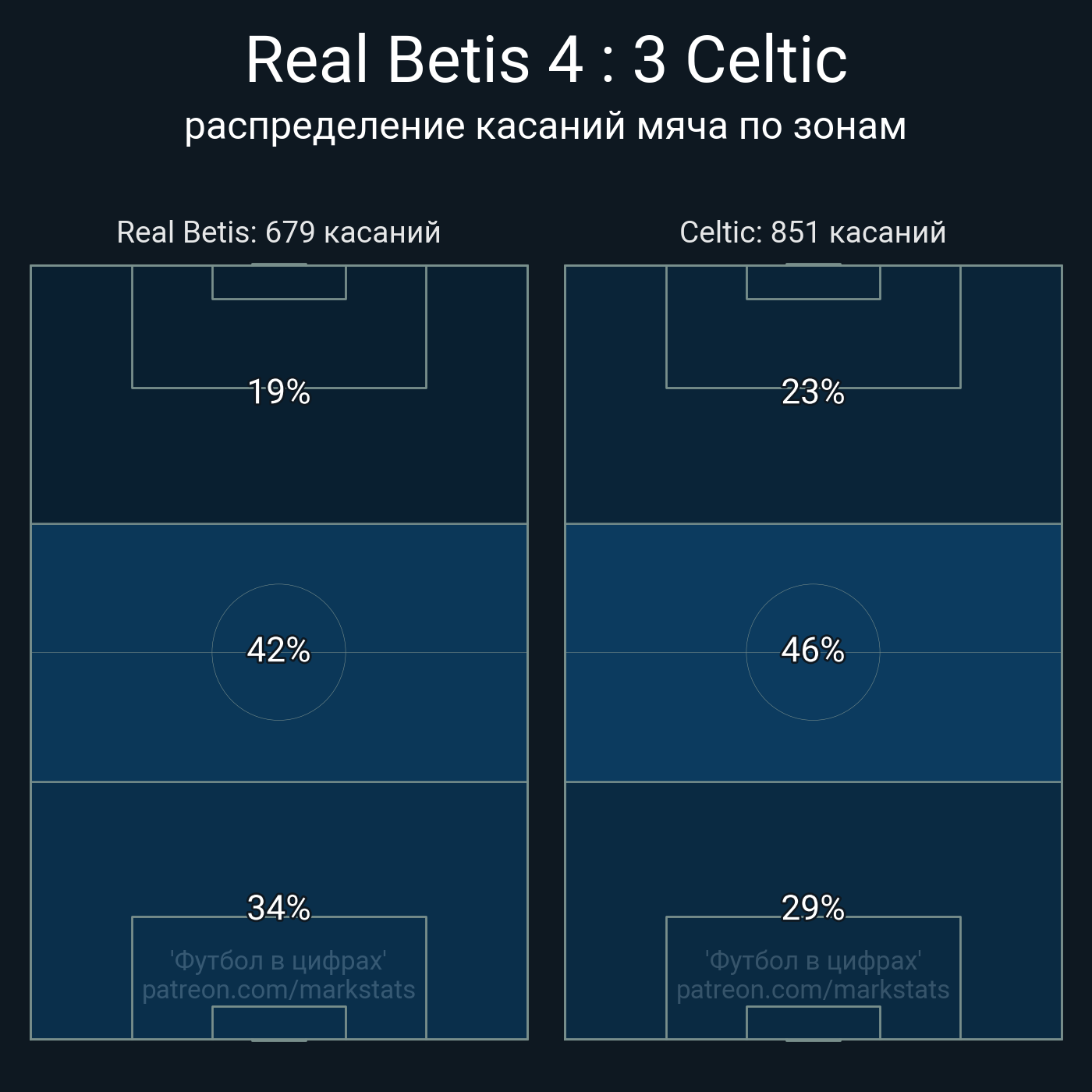Click the 29% label on Celtic pitch
Viewport: 1092px width, 1092px height.
click(813, 908)
